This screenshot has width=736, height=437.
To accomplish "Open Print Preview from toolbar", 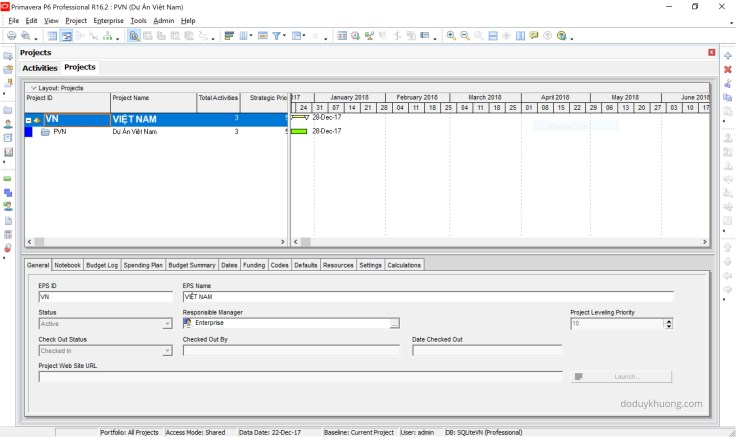I will 26,36.
